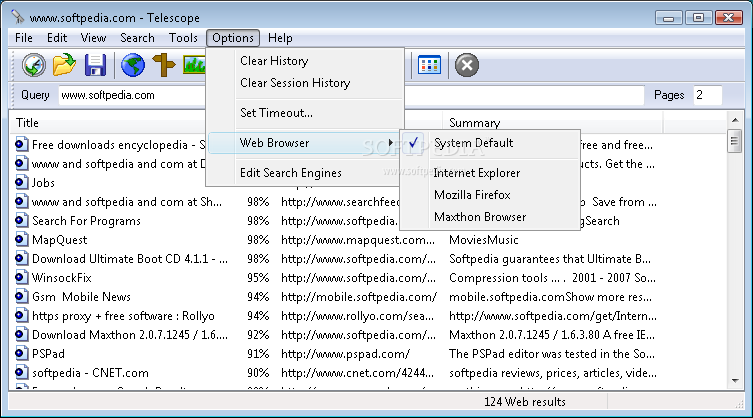The height and width of the screenshot is (418, 753).
Task: Click the Pages number field
Action: (707, 95)
